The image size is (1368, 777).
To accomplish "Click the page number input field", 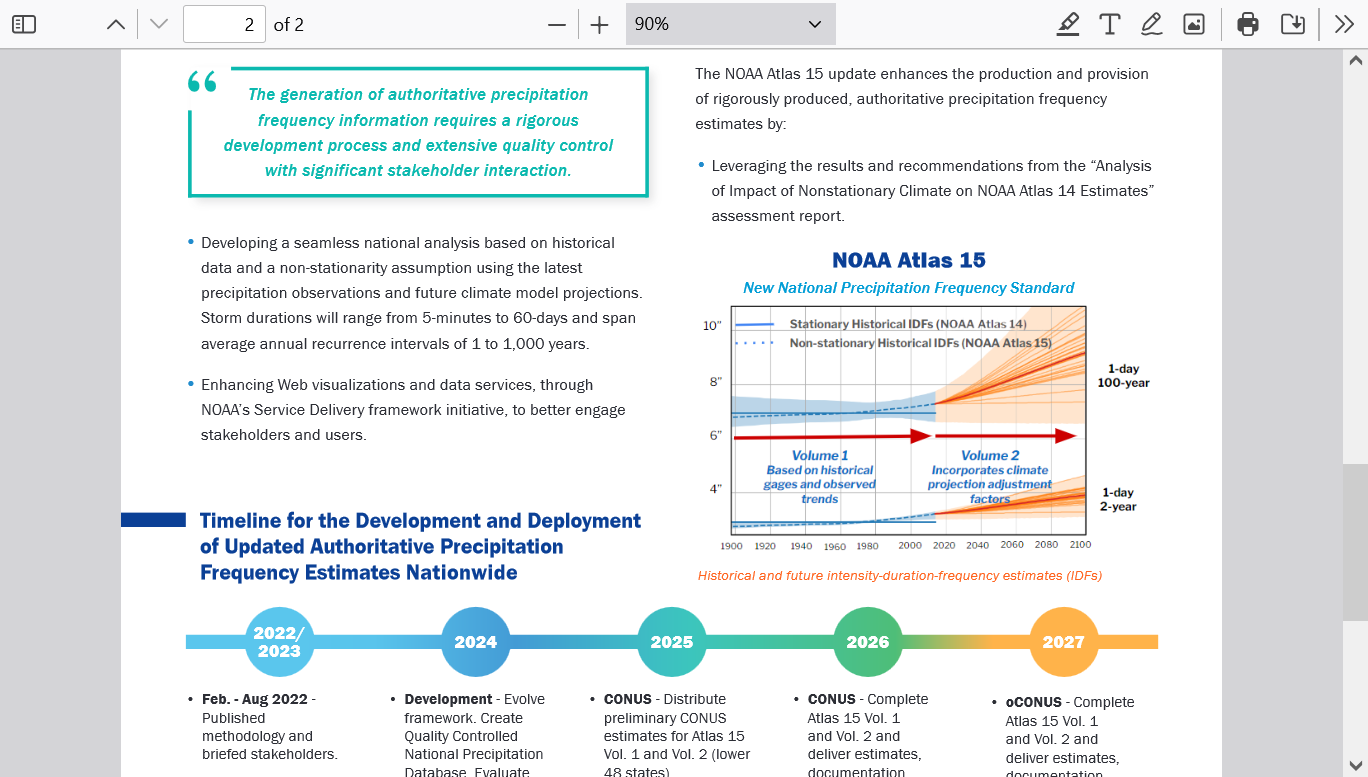I will pyautogui.click(x=224, y=24).
